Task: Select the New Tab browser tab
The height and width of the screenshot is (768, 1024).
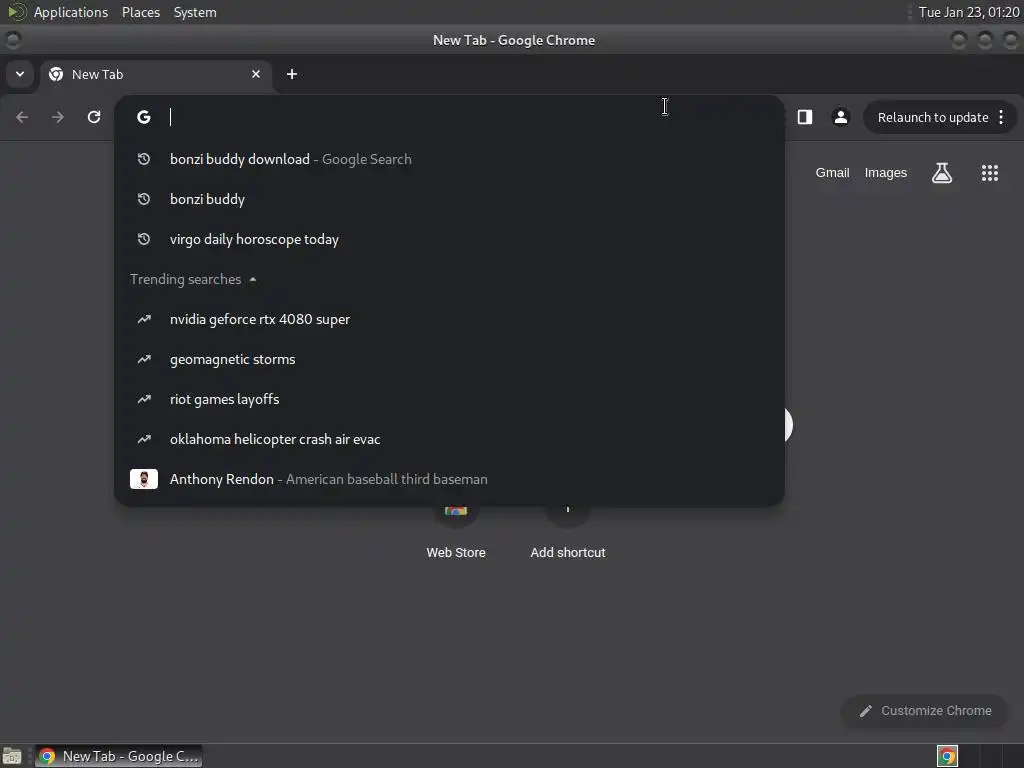Action: tap(155, 74)
